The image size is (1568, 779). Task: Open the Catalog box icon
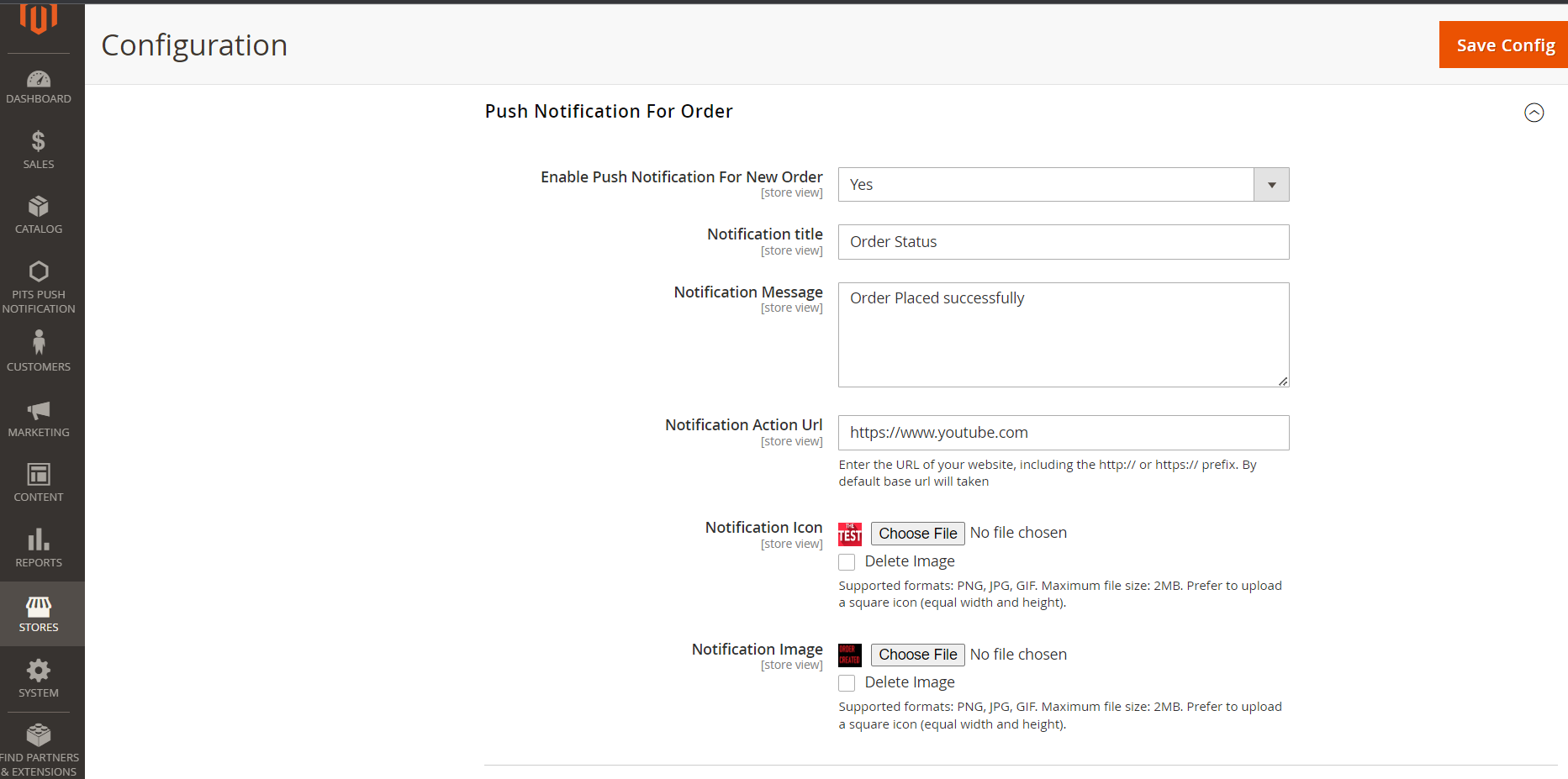pos(39,207)
